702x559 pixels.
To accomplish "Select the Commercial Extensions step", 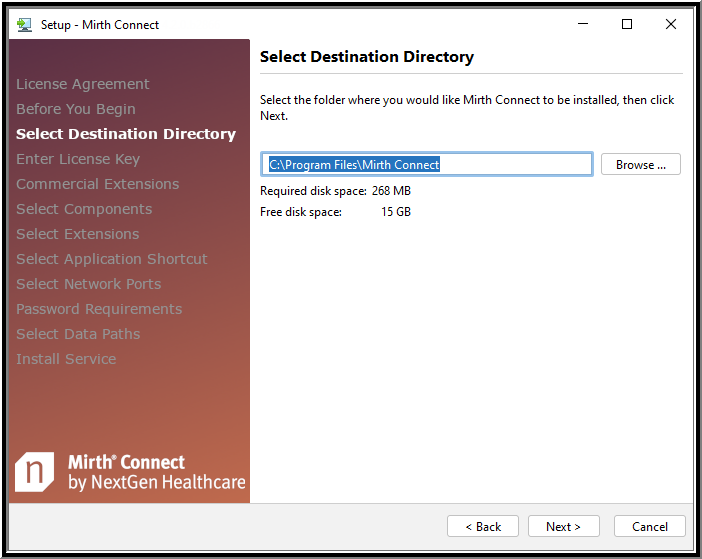I will click(x=98, y=184).
